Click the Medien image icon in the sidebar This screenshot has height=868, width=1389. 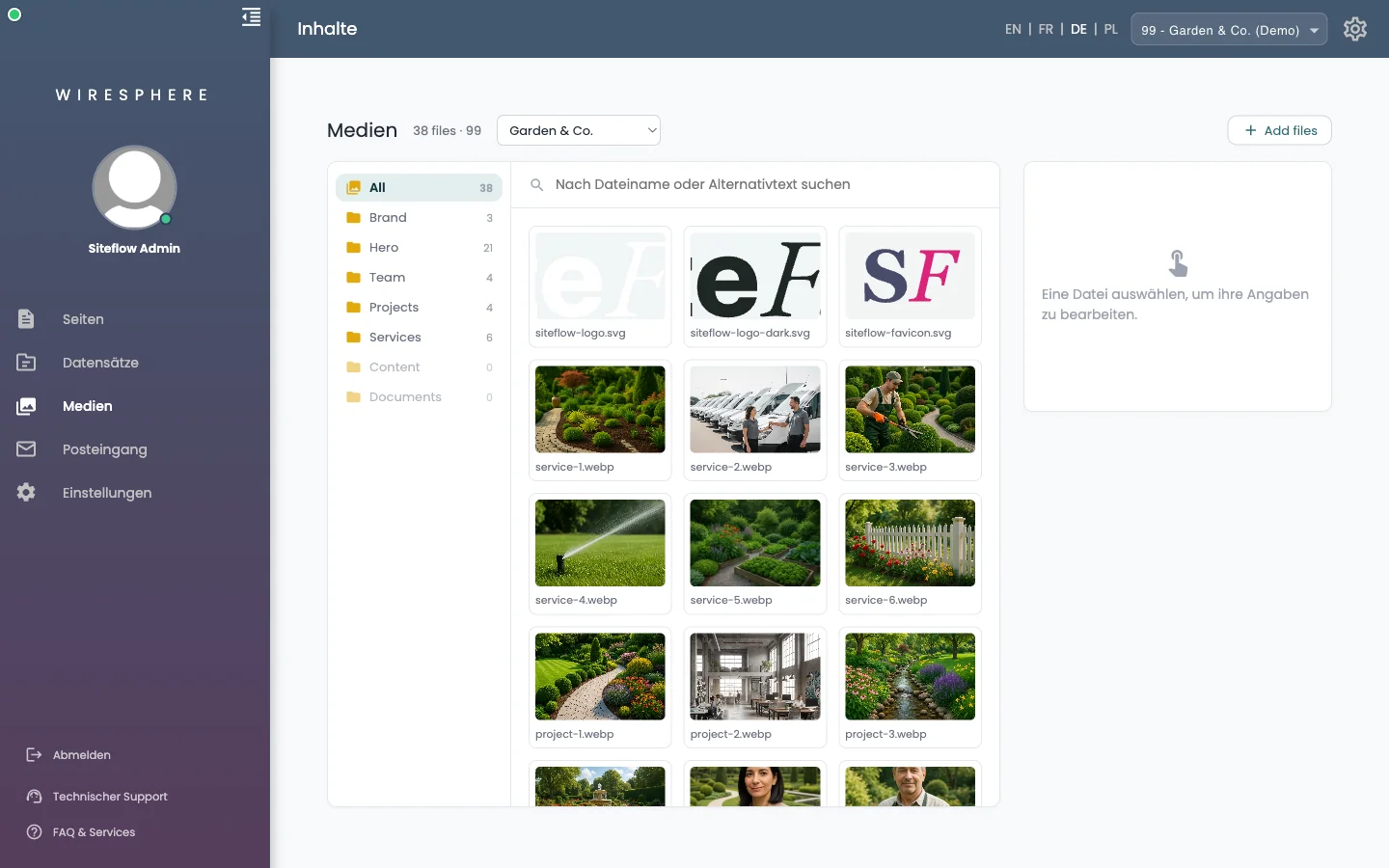point(26,406)
